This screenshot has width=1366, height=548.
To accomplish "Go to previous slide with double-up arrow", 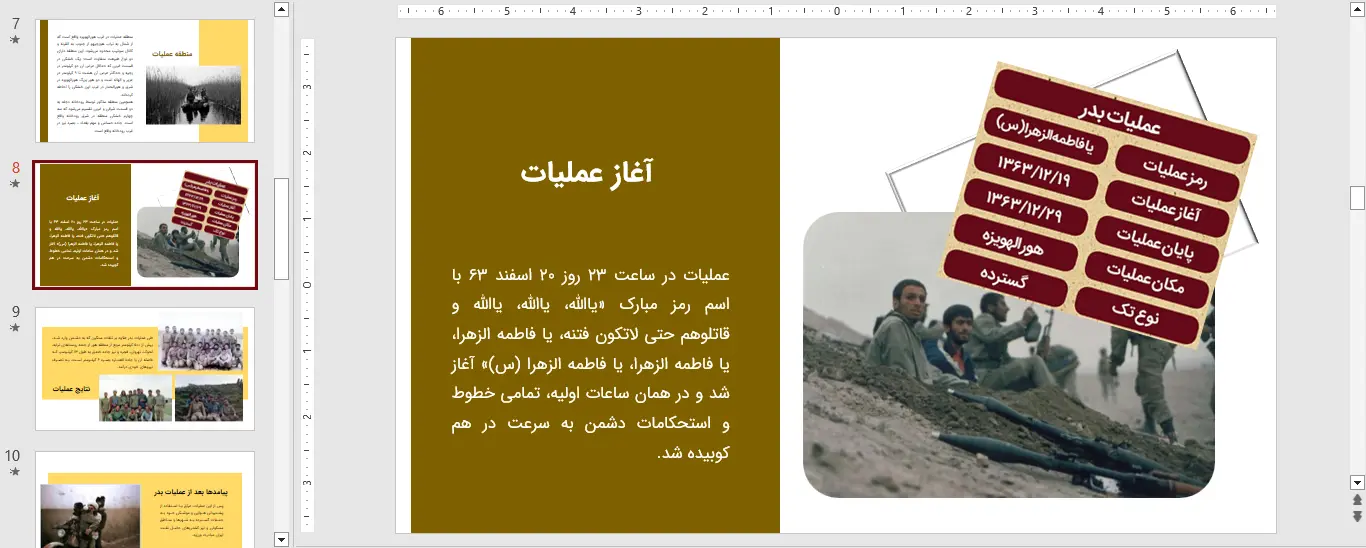I will [x=1357, y=499].
